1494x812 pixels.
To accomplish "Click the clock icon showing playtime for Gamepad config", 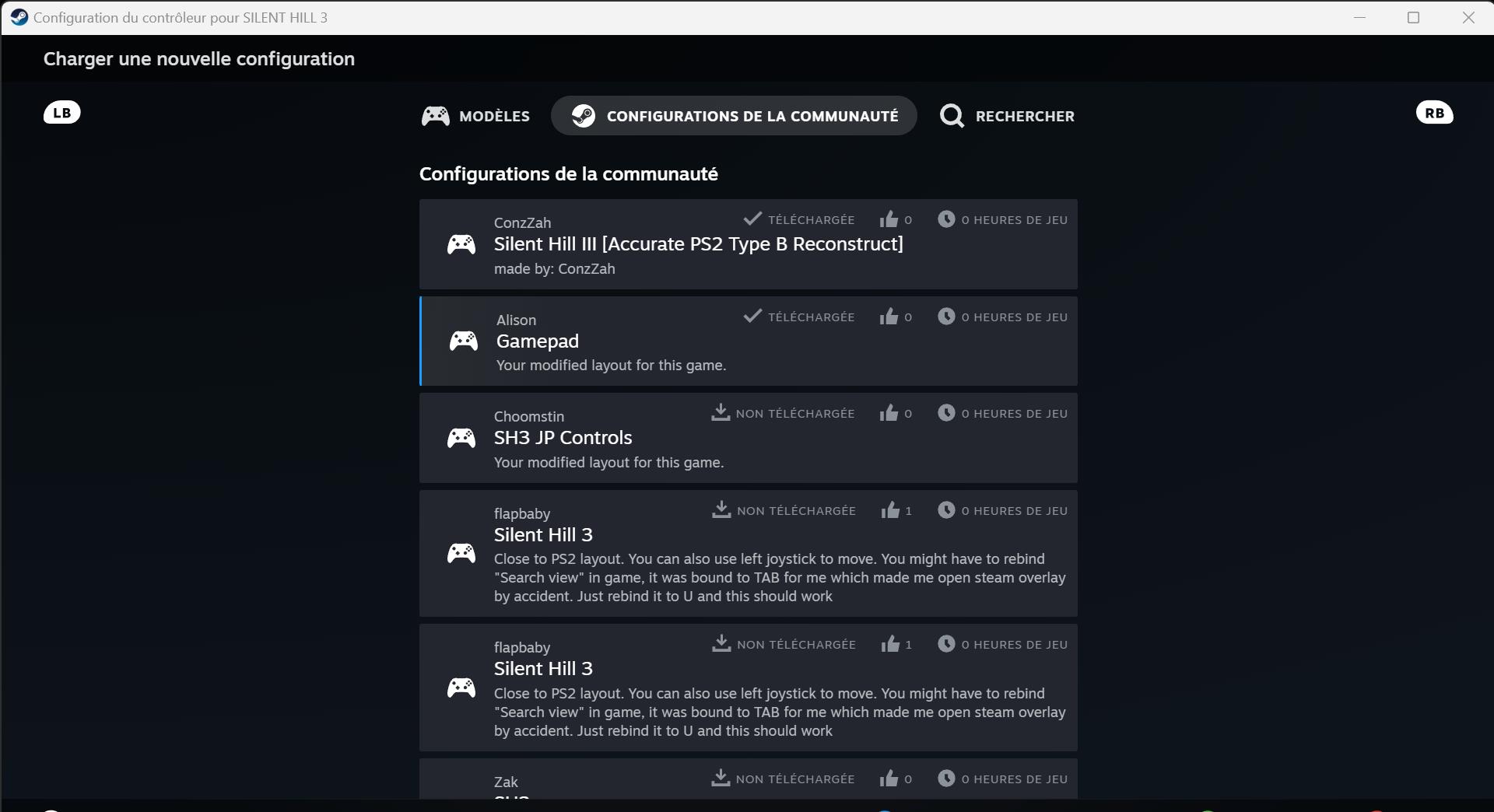I will pos(946,316).
